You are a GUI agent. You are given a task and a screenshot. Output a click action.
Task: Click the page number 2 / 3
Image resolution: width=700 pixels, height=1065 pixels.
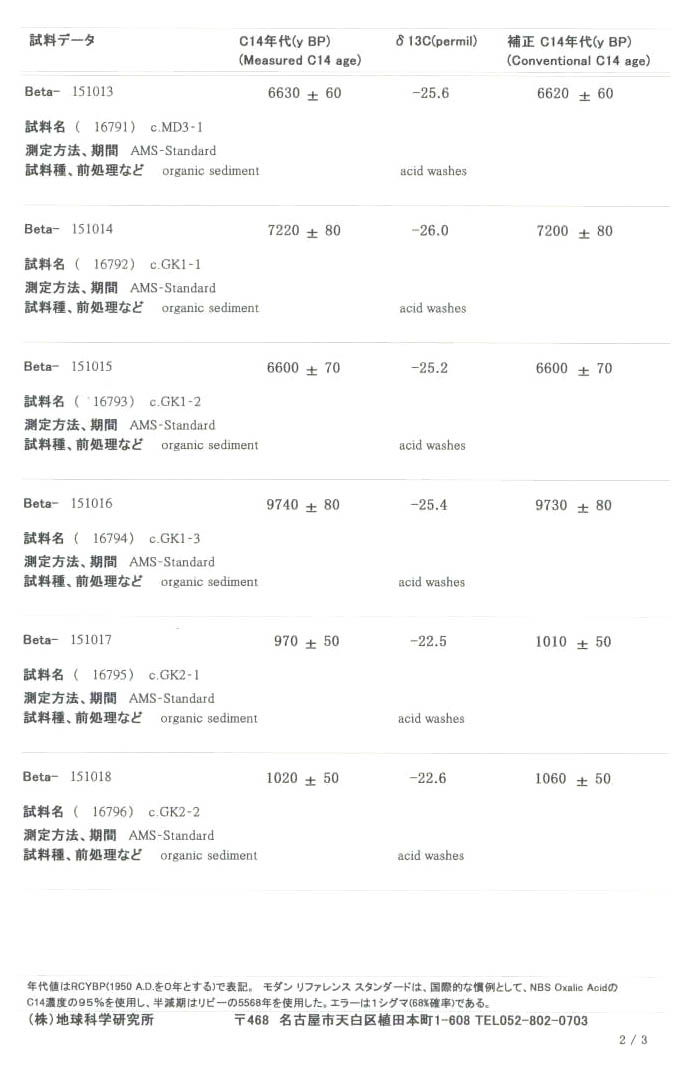pos(633,1040)
